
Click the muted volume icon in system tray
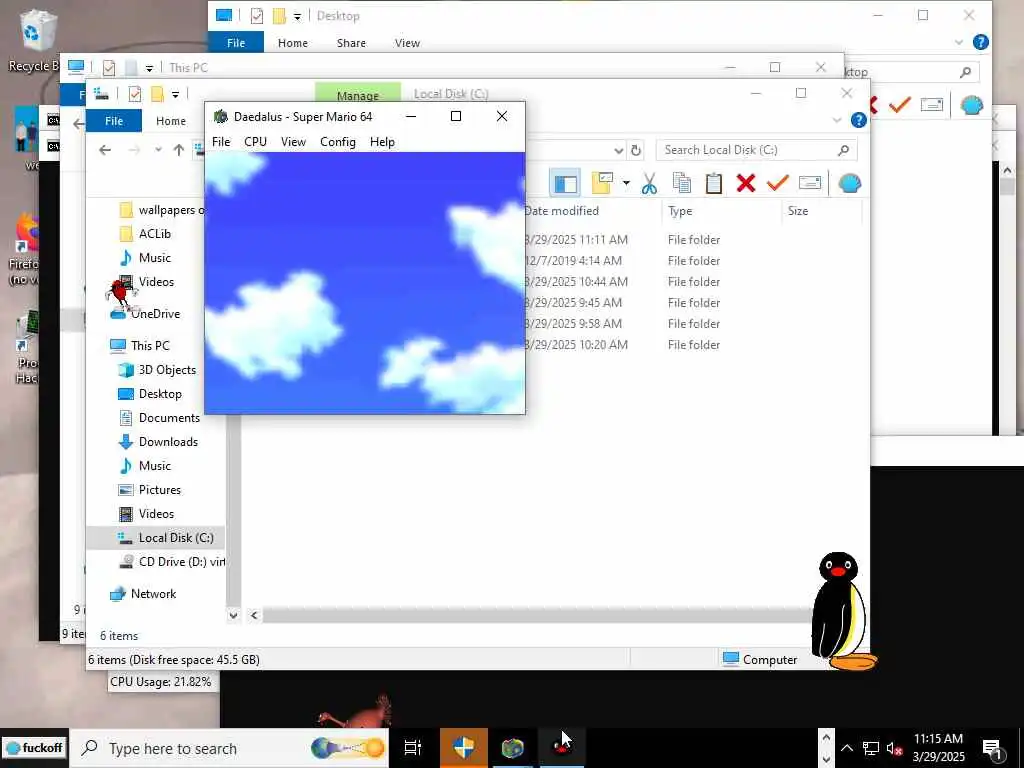895,748
